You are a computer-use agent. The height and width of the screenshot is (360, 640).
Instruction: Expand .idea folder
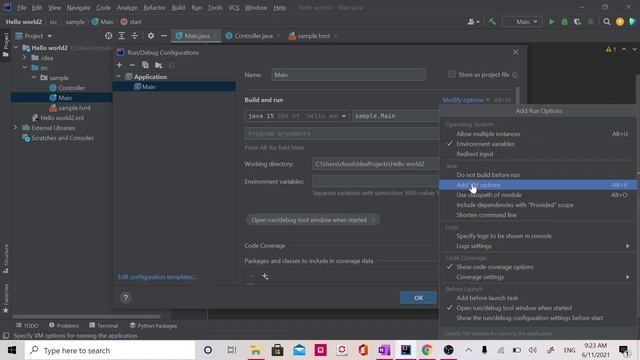click(x=24, y=58)
